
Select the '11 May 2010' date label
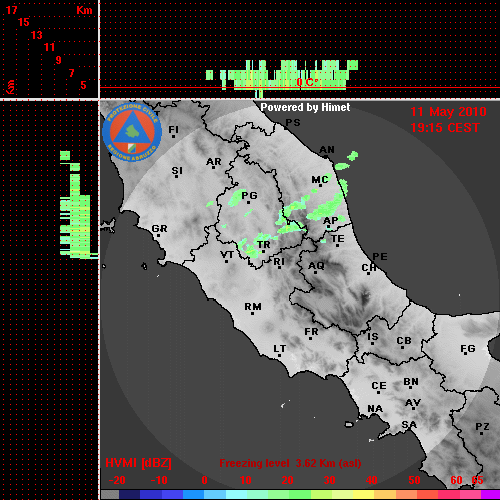[448, 112]
